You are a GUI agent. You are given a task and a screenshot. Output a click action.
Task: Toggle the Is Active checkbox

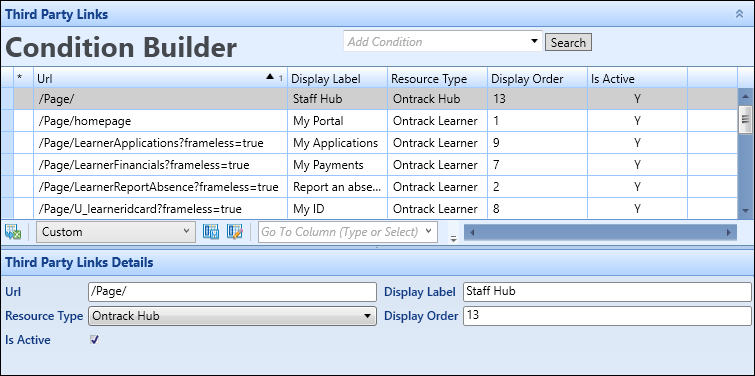pos(94,340)
